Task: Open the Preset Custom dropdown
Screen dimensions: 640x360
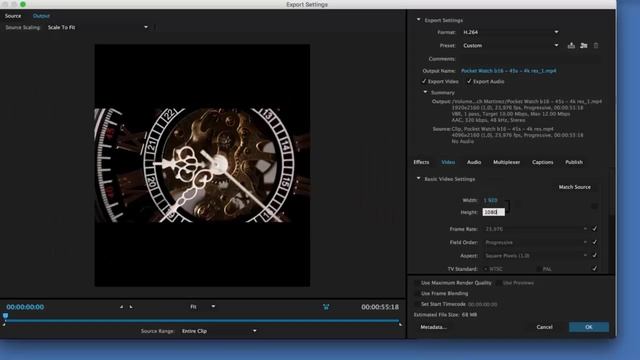Action: (x=511, y=45)
